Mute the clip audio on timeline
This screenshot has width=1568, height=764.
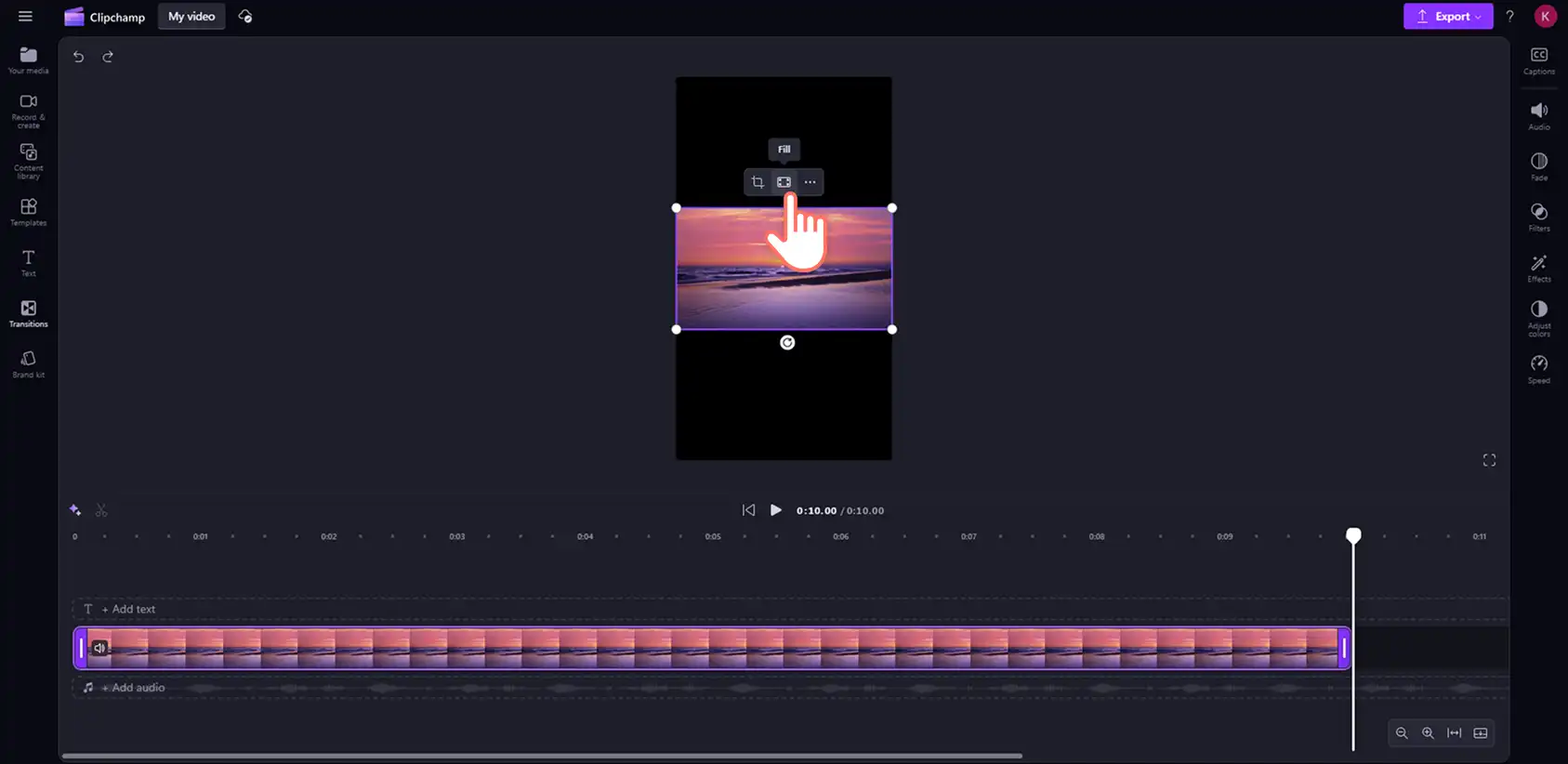(x=99, y=648)
